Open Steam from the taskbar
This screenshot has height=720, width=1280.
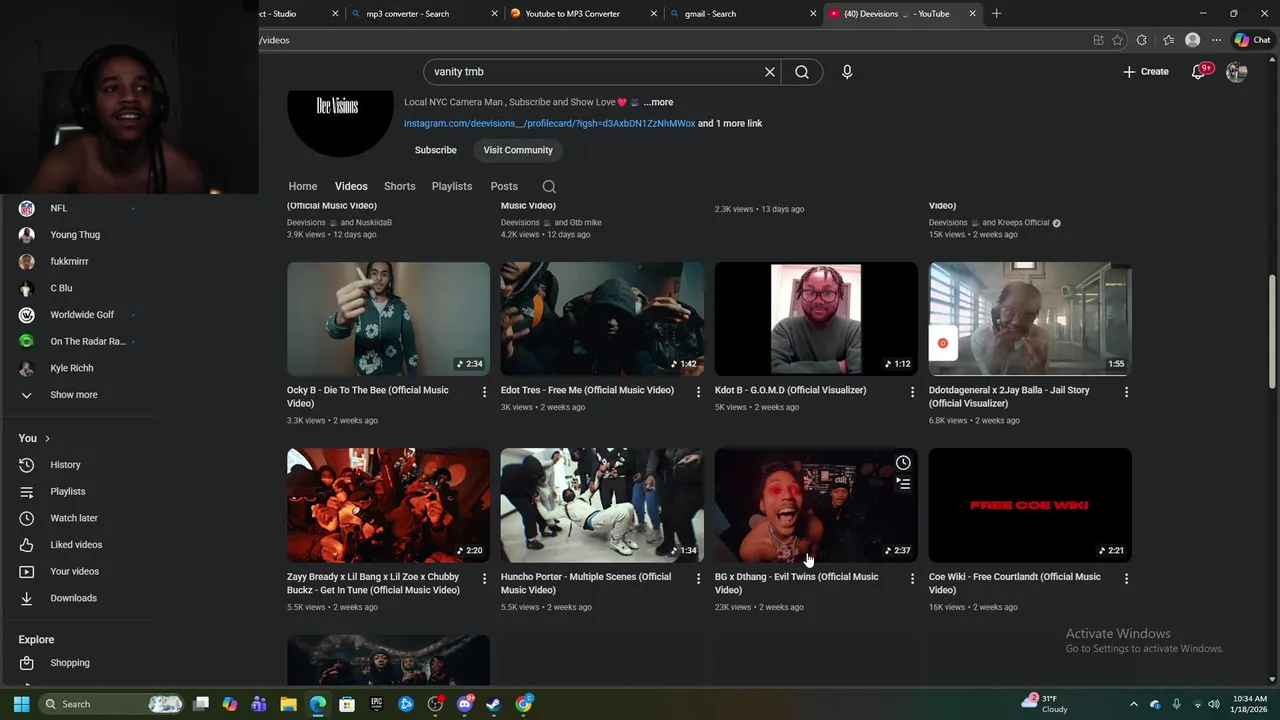pyautogui.click(x=493, y=704)
